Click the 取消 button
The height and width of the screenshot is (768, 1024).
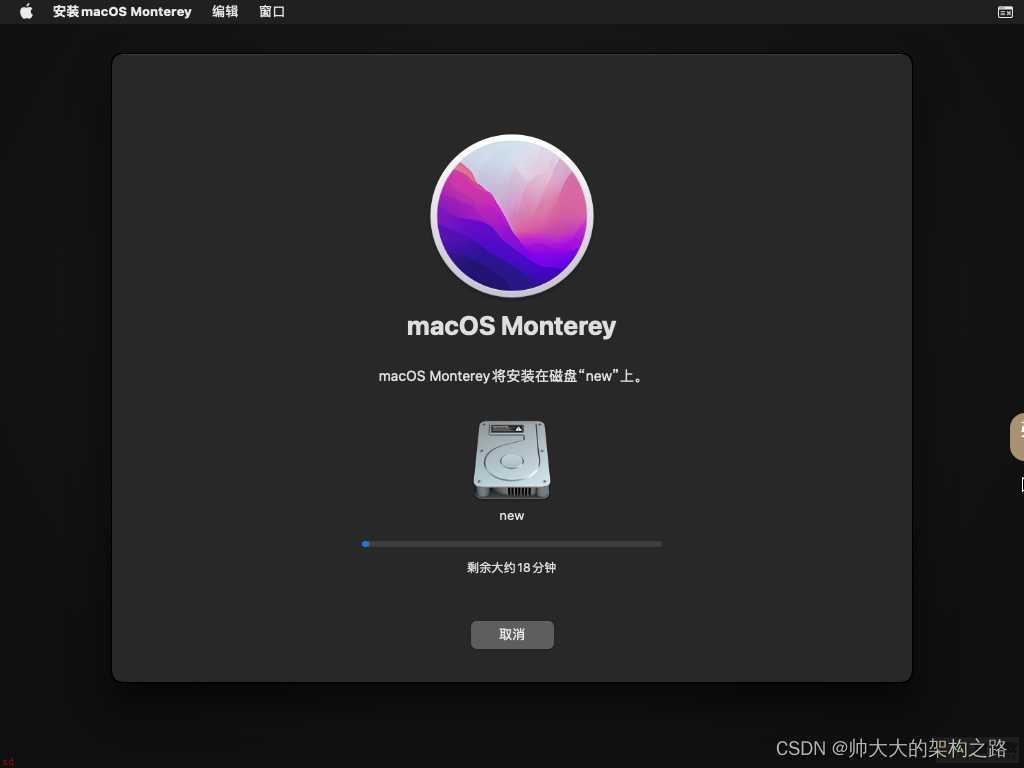click(x=512, y=634)
